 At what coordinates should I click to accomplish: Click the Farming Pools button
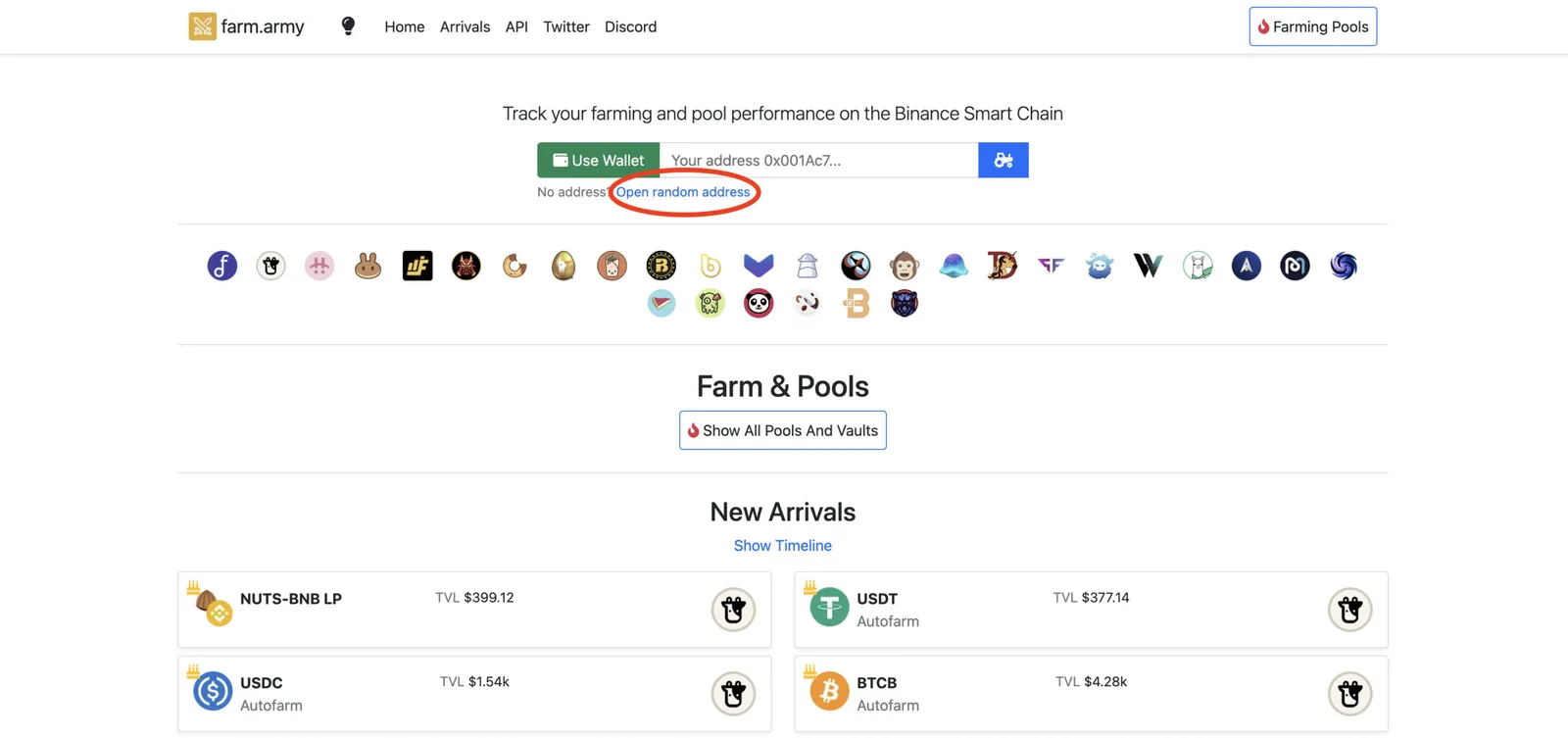1312,26
